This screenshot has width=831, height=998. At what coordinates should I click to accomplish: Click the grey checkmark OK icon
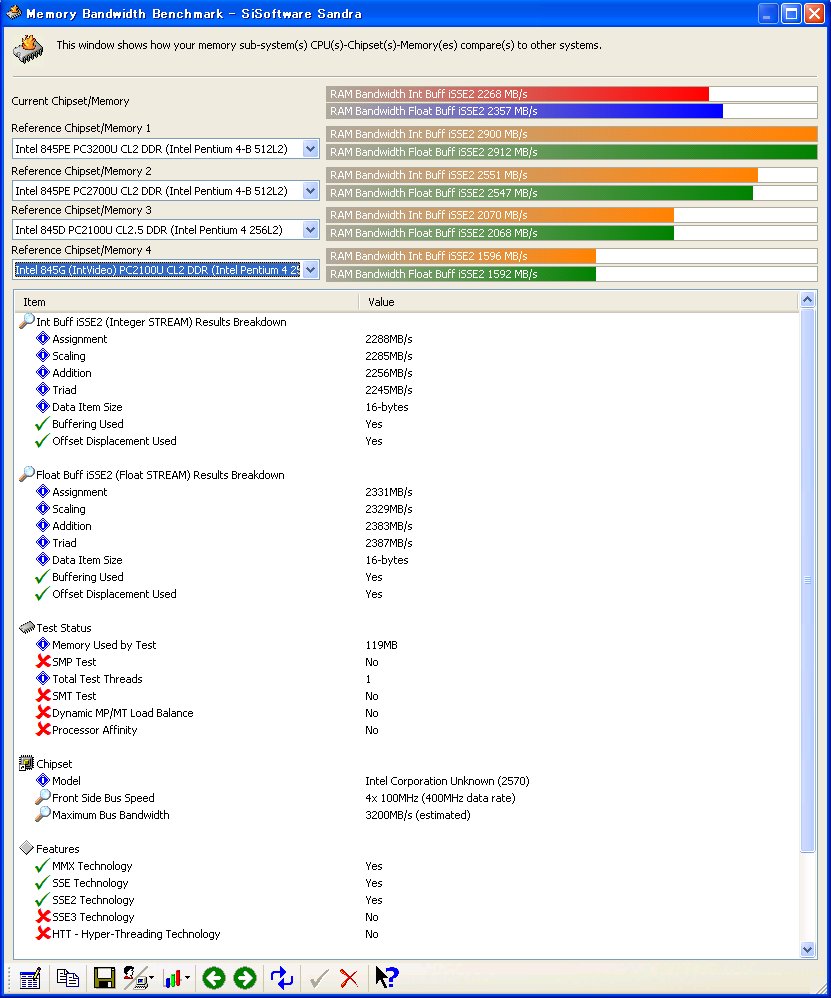(x=319, y=978)
